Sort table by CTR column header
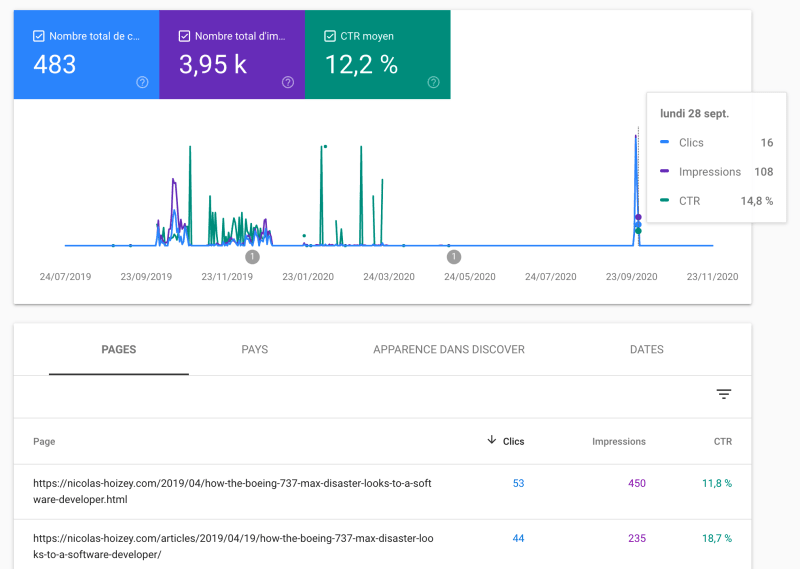 [722, 441]
